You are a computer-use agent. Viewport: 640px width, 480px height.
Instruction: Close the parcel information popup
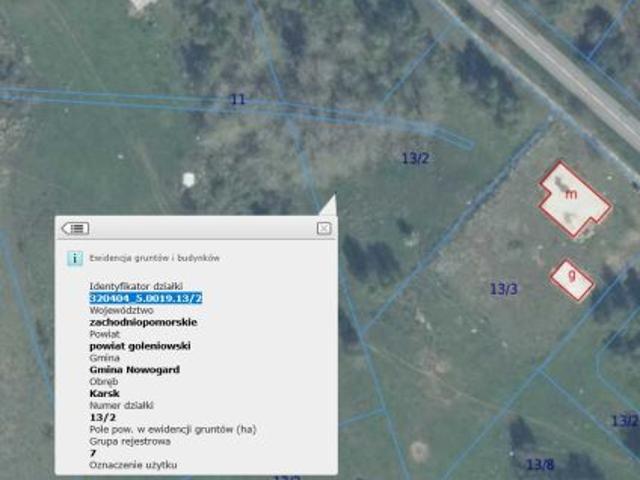(x=323, y=228)
